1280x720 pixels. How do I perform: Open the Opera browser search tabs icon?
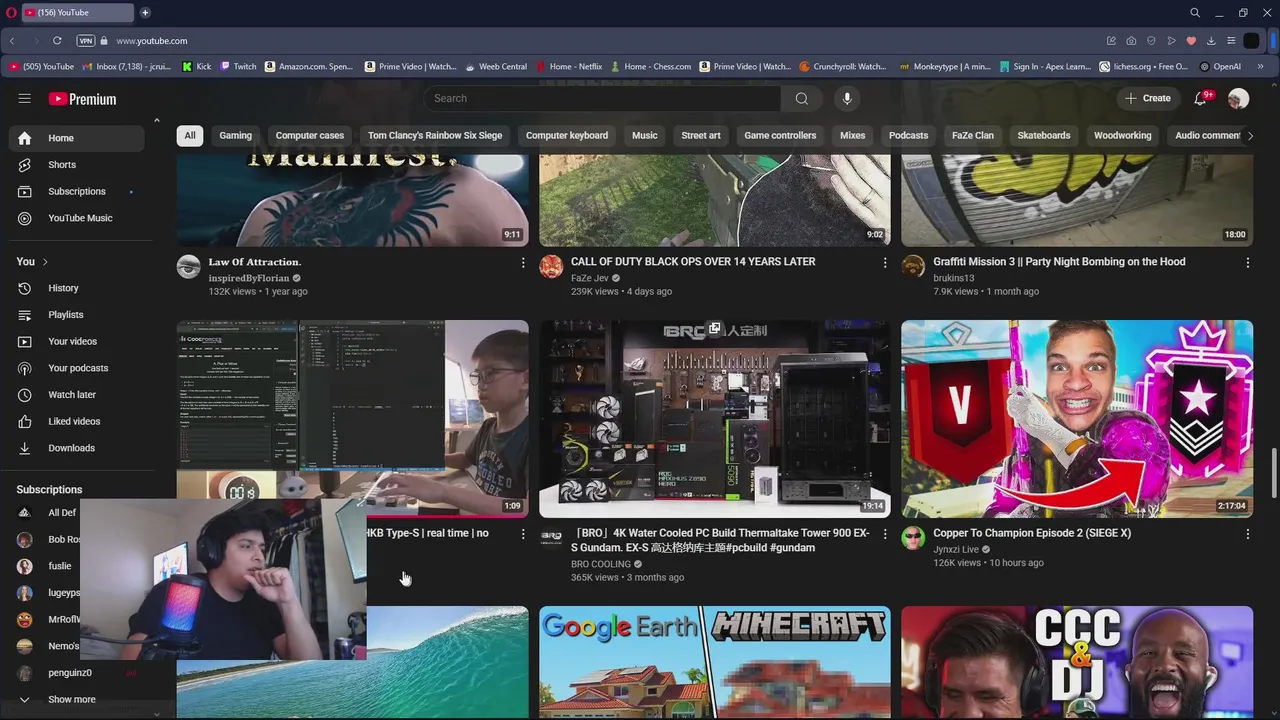1195,13
